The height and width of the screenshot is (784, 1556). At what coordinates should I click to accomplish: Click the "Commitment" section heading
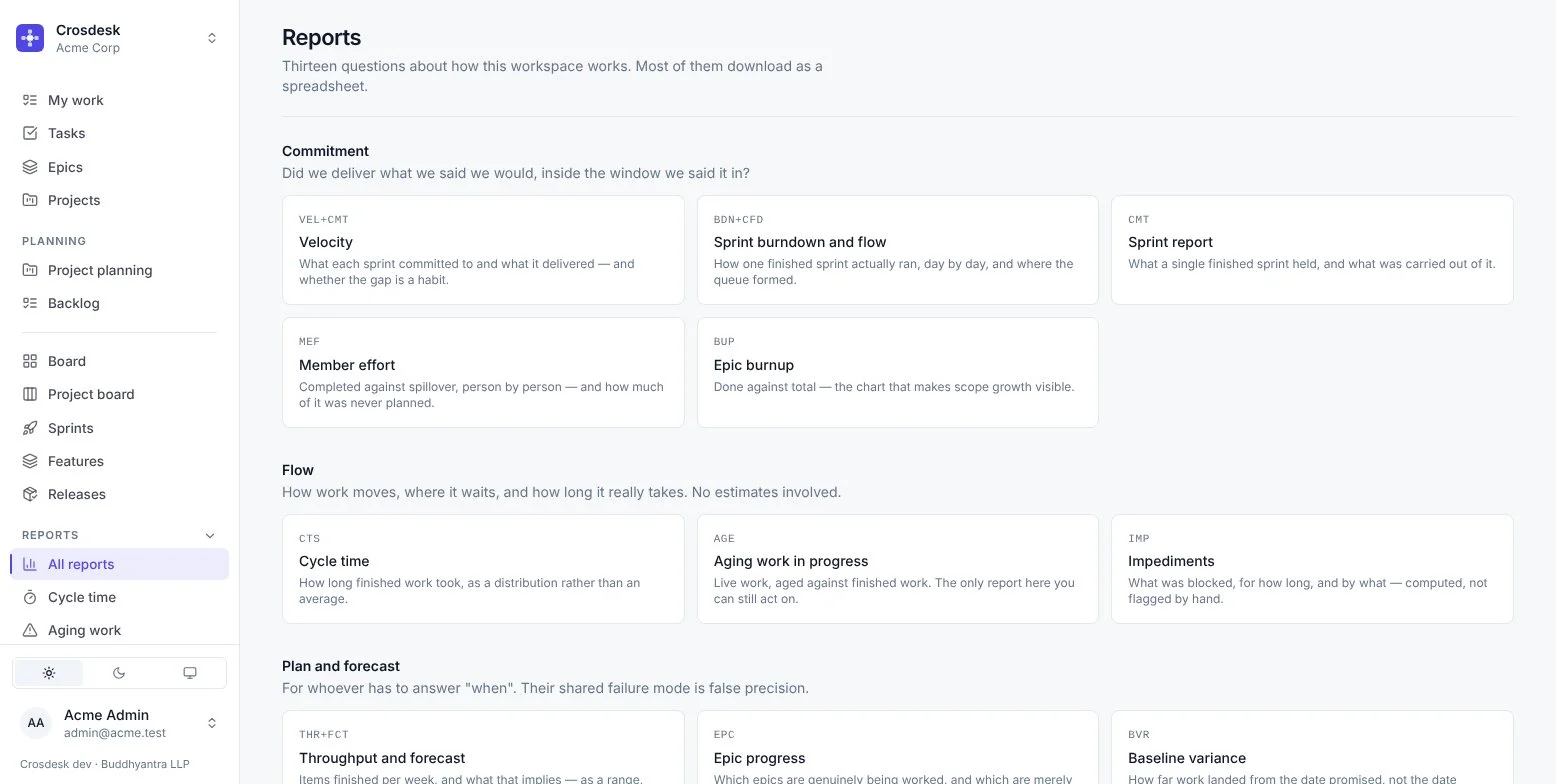[325, 151]
